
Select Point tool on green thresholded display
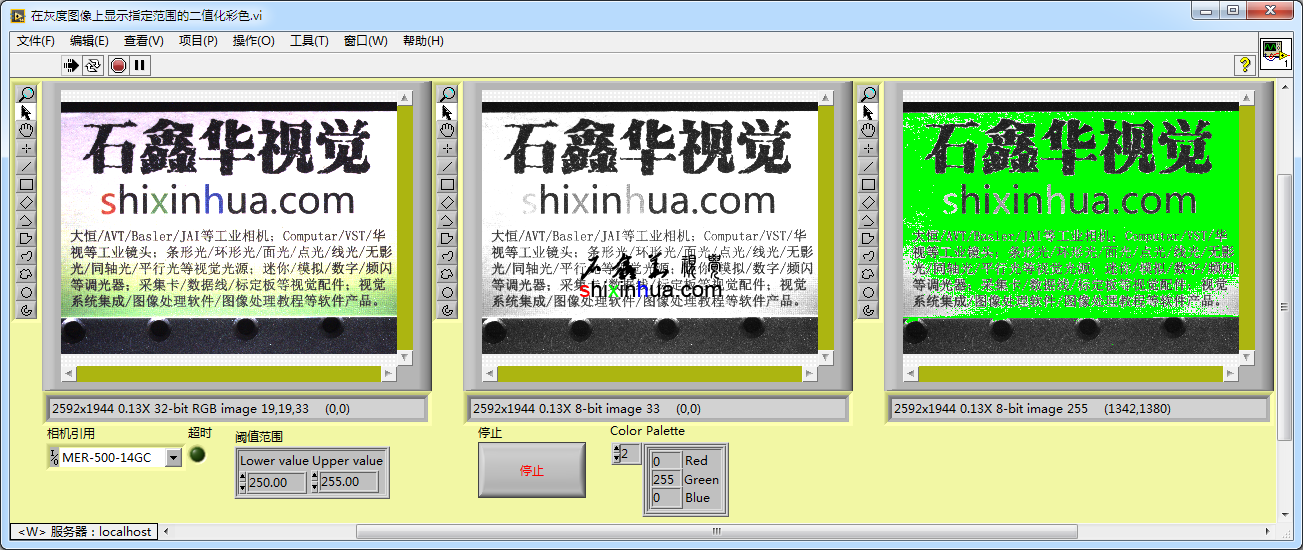(869, 148)
